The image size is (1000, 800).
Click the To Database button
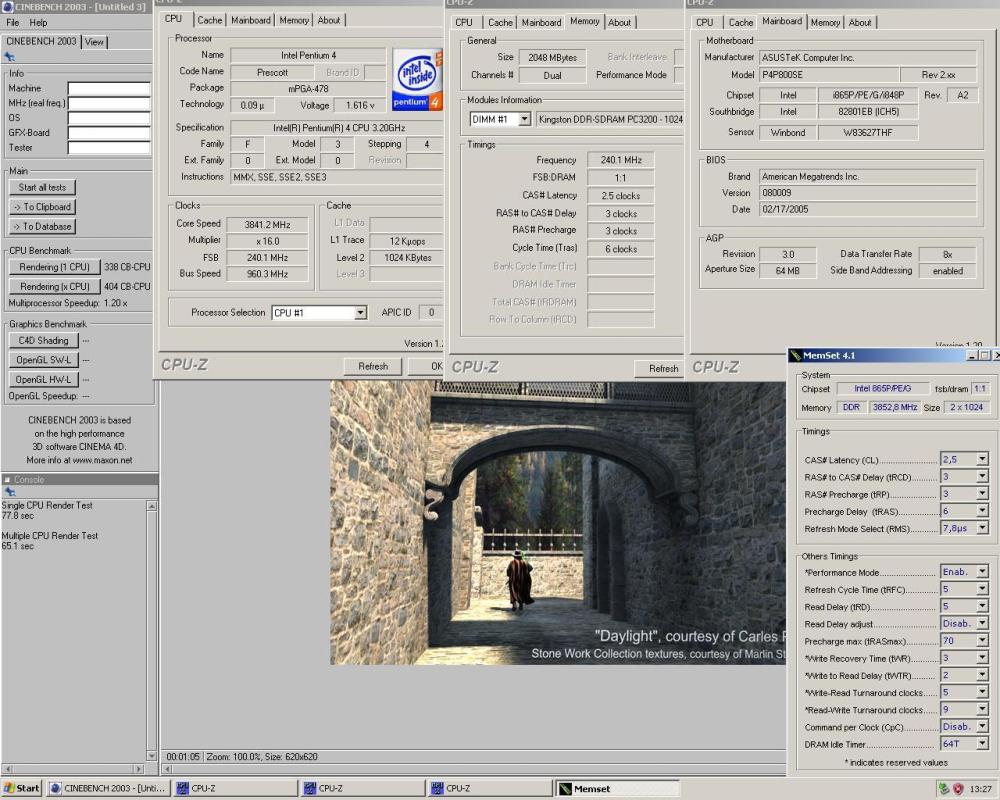point(42,226)
